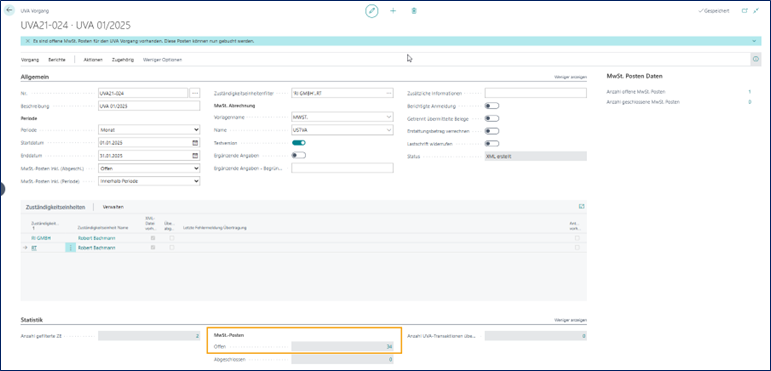The image size is (771, 371).
Task: Click Robert Bachmann in RT row
Action: click(97, 248)
